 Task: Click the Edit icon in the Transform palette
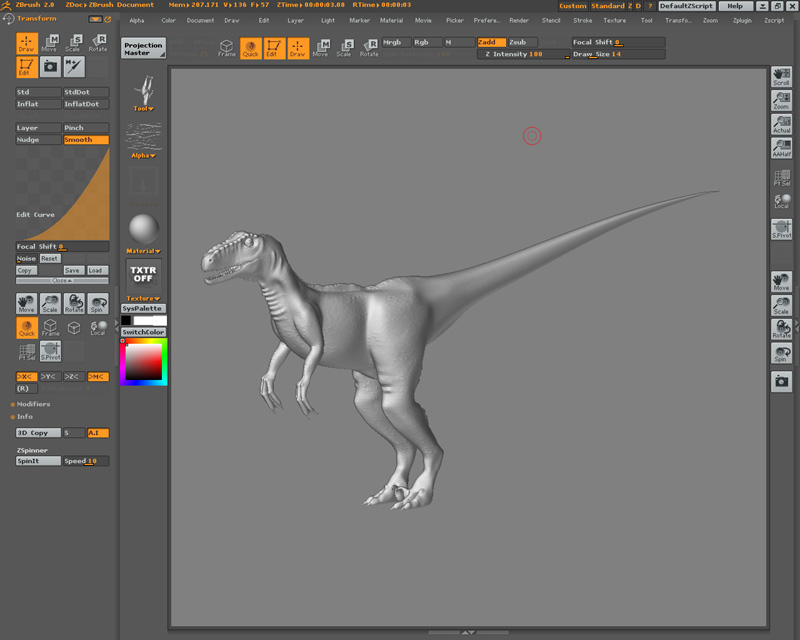[x=27, y=67]
